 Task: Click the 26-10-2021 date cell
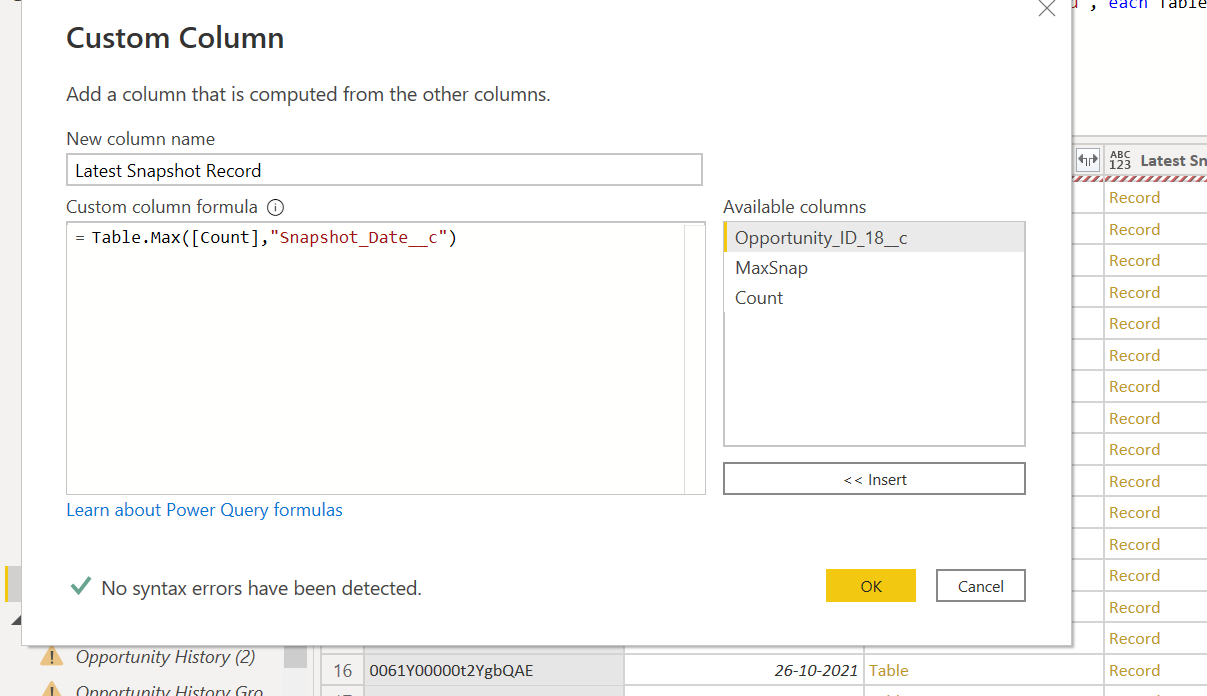point(744,670)
